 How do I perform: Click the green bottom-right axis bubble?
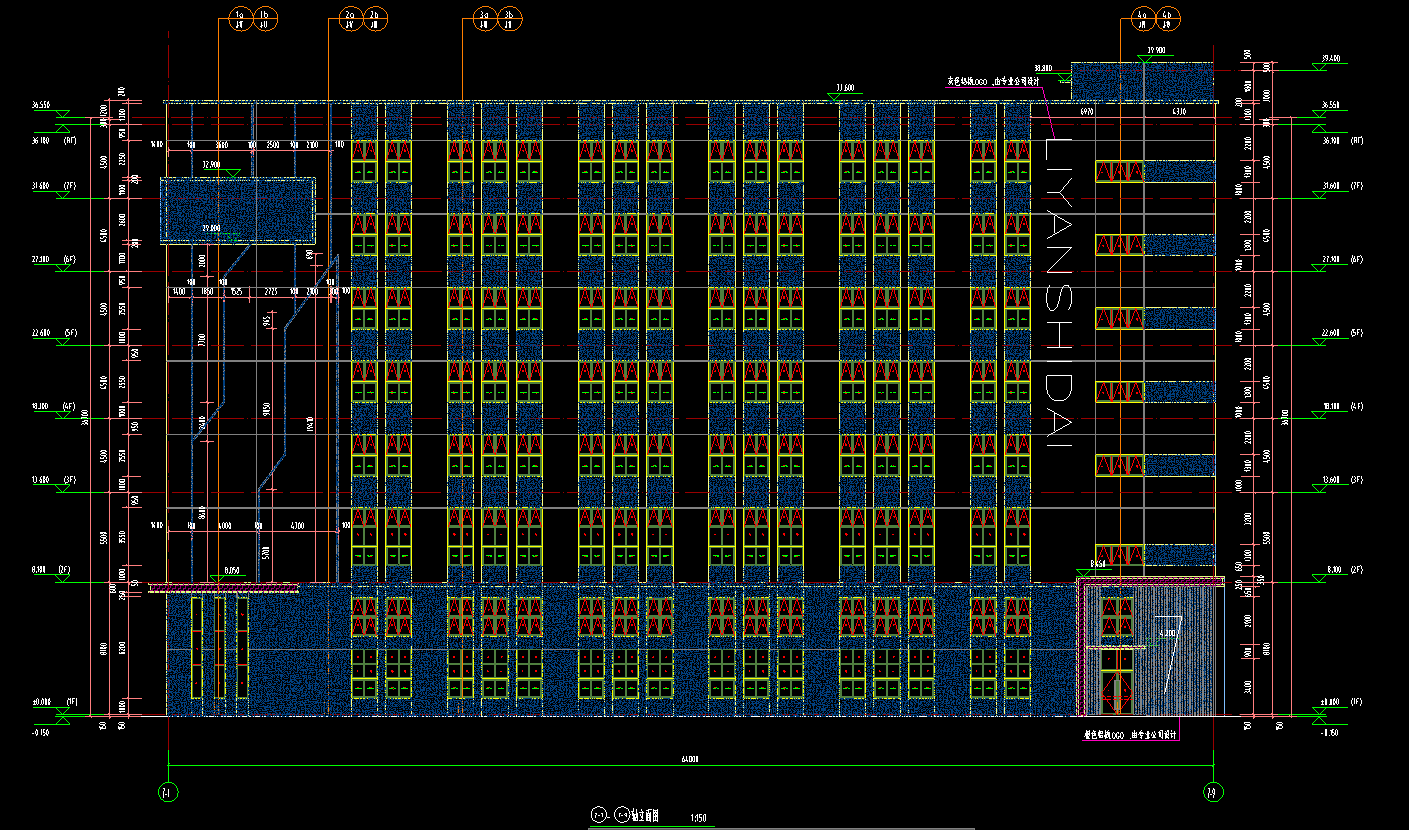point(1211,792)
